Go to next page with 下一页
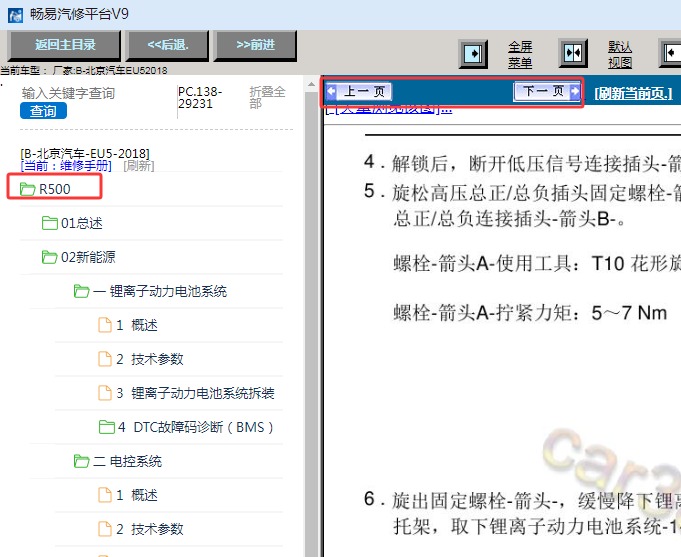The image size is (681, 557). click(x=546, y=91)
